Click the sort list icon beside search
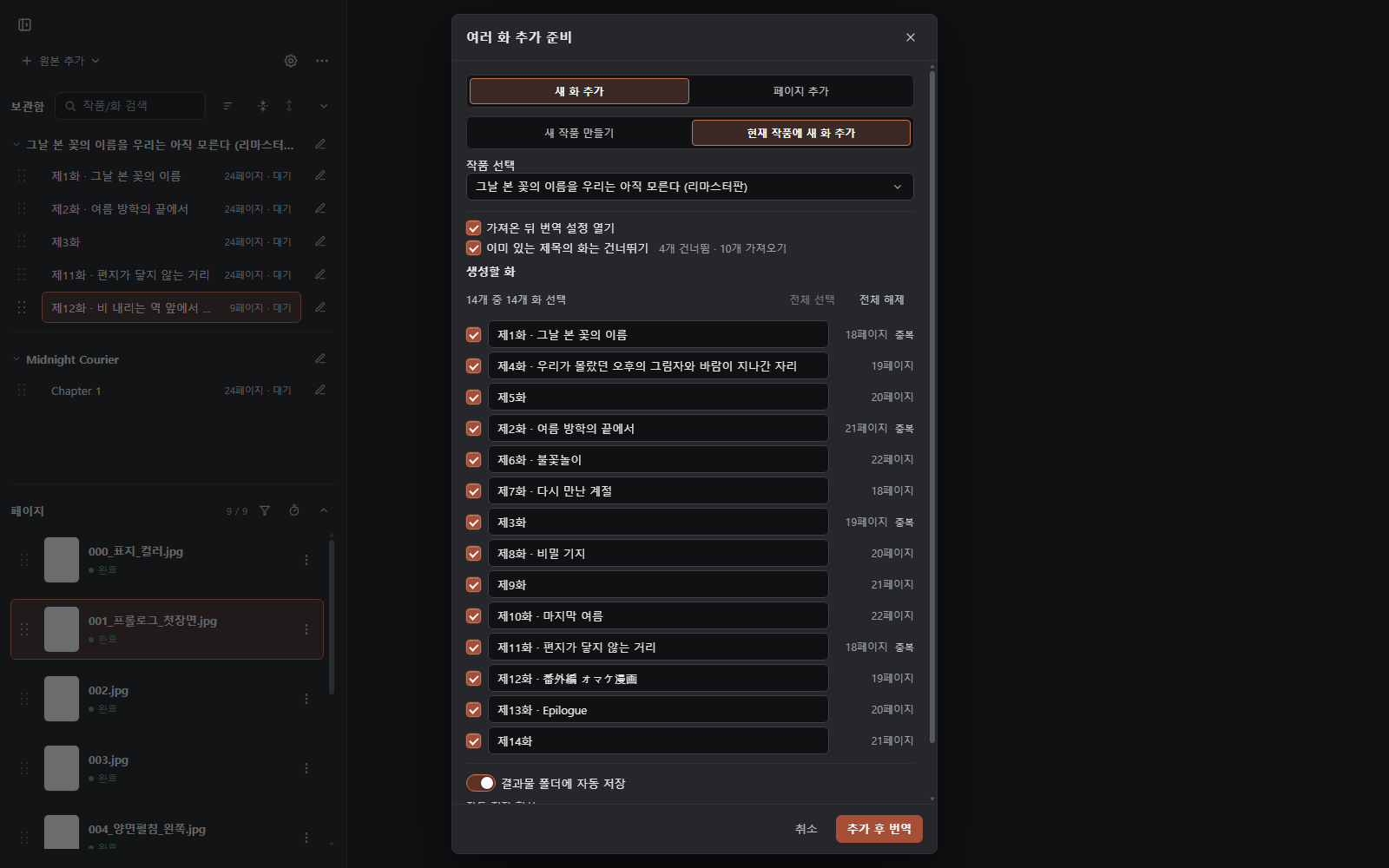Image resolution: width=1389 pixels, height=868 pixels. pyautogui.click(x=228, y=106)
